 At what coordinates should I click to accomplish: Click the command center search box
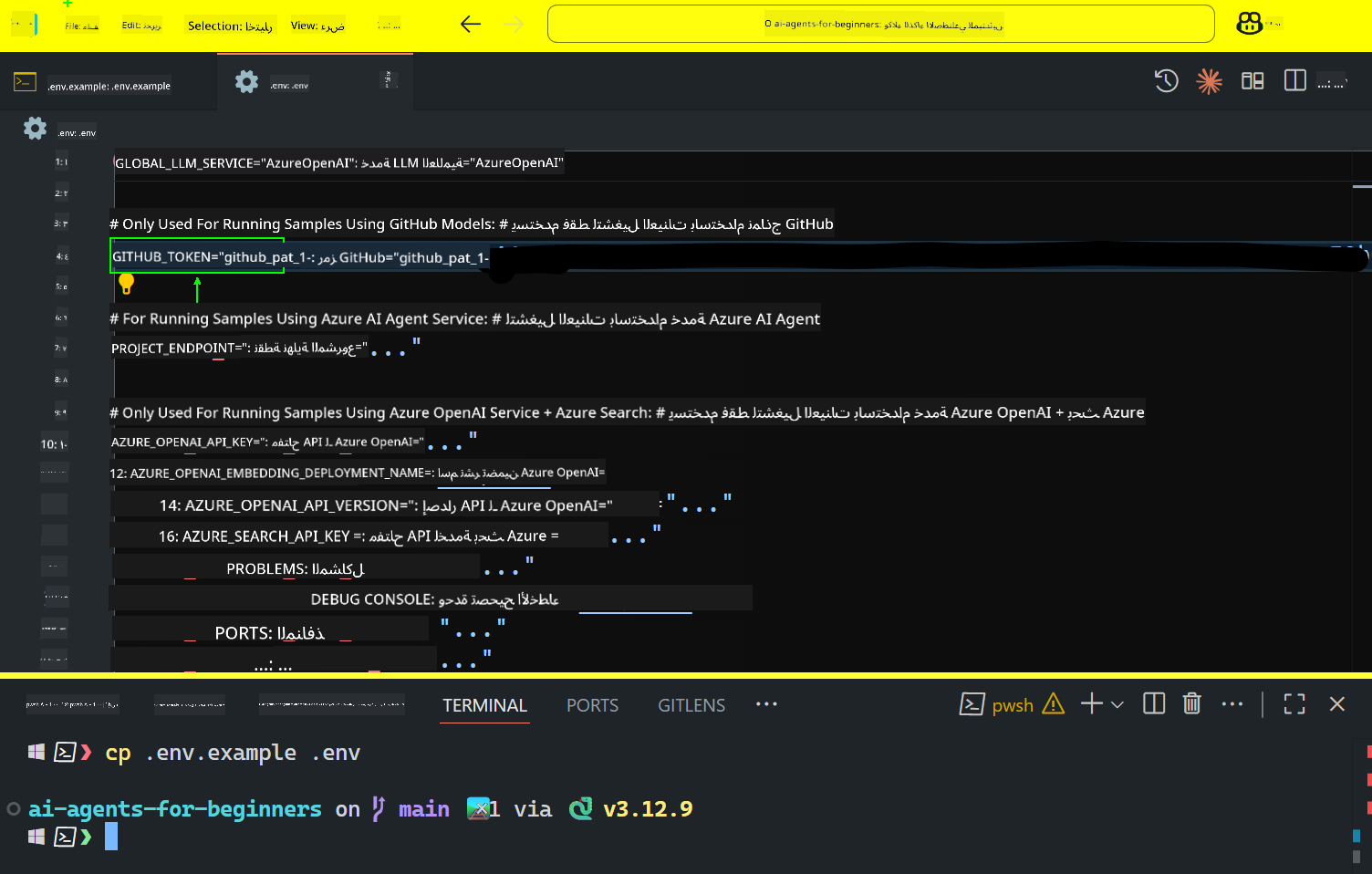(x=880, y=24)
